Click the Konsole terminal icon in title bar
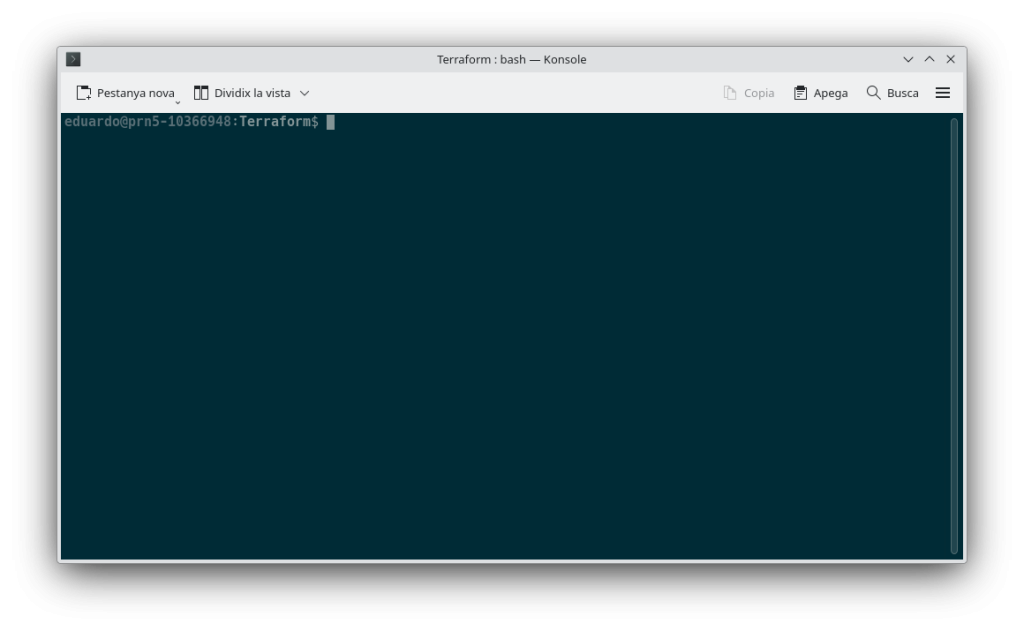The image size is (1024, 631). pyautogui.click(x=73, y=59)
